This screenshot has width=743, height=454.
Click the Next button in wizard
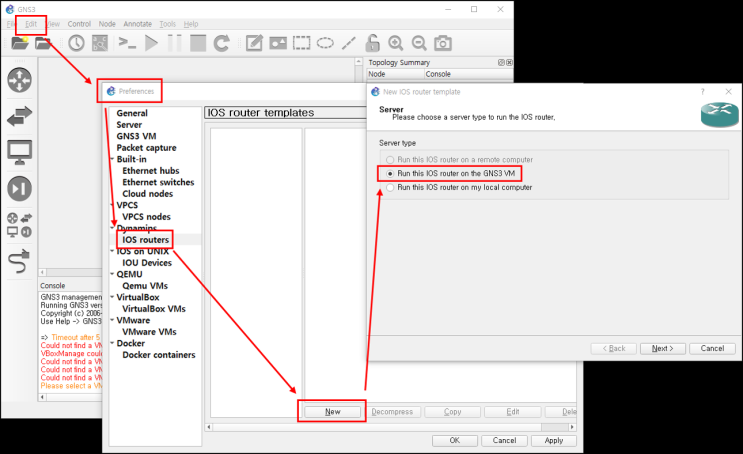click(662, 348)
